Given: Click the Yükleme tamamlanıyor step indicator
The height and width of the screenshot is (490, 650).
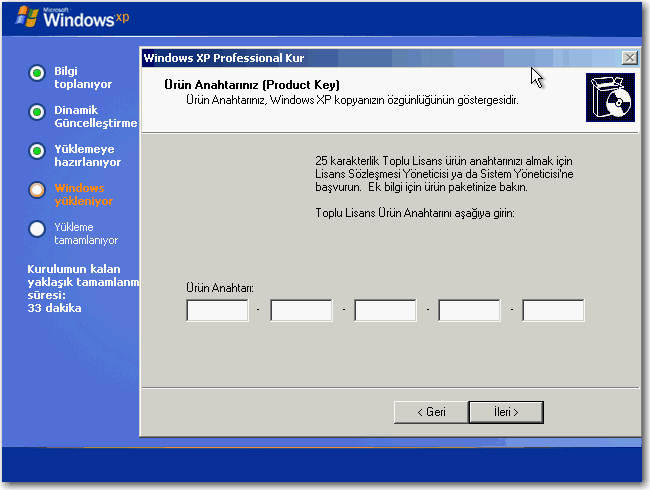Looking at the screenshot, I should tap(37, 229).
